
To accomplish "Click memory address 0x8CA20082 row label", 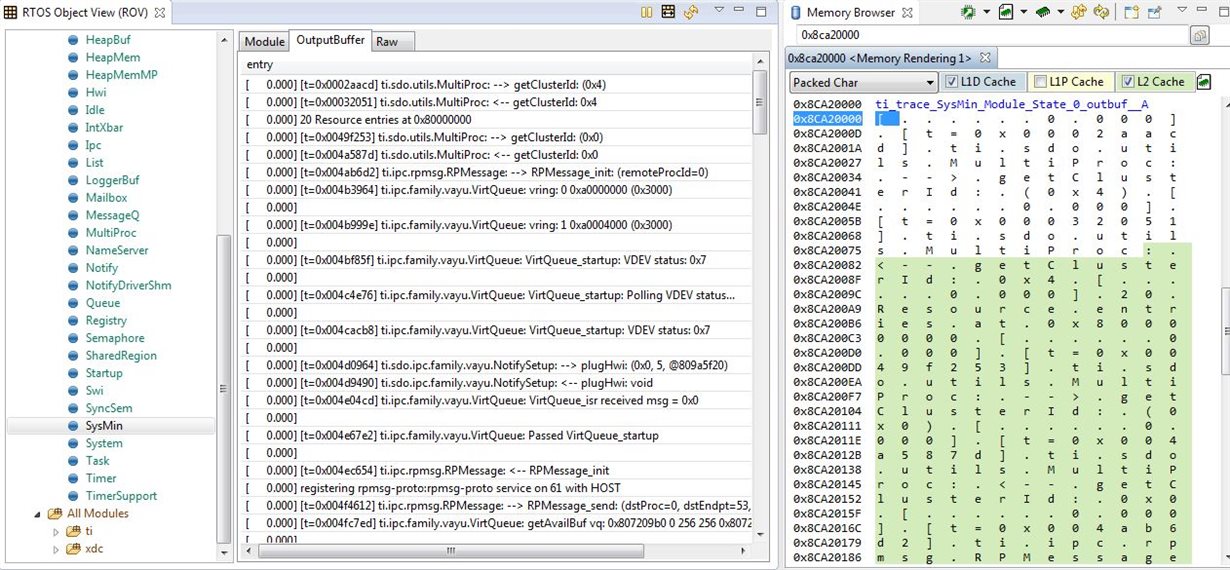I will point(827,265).
